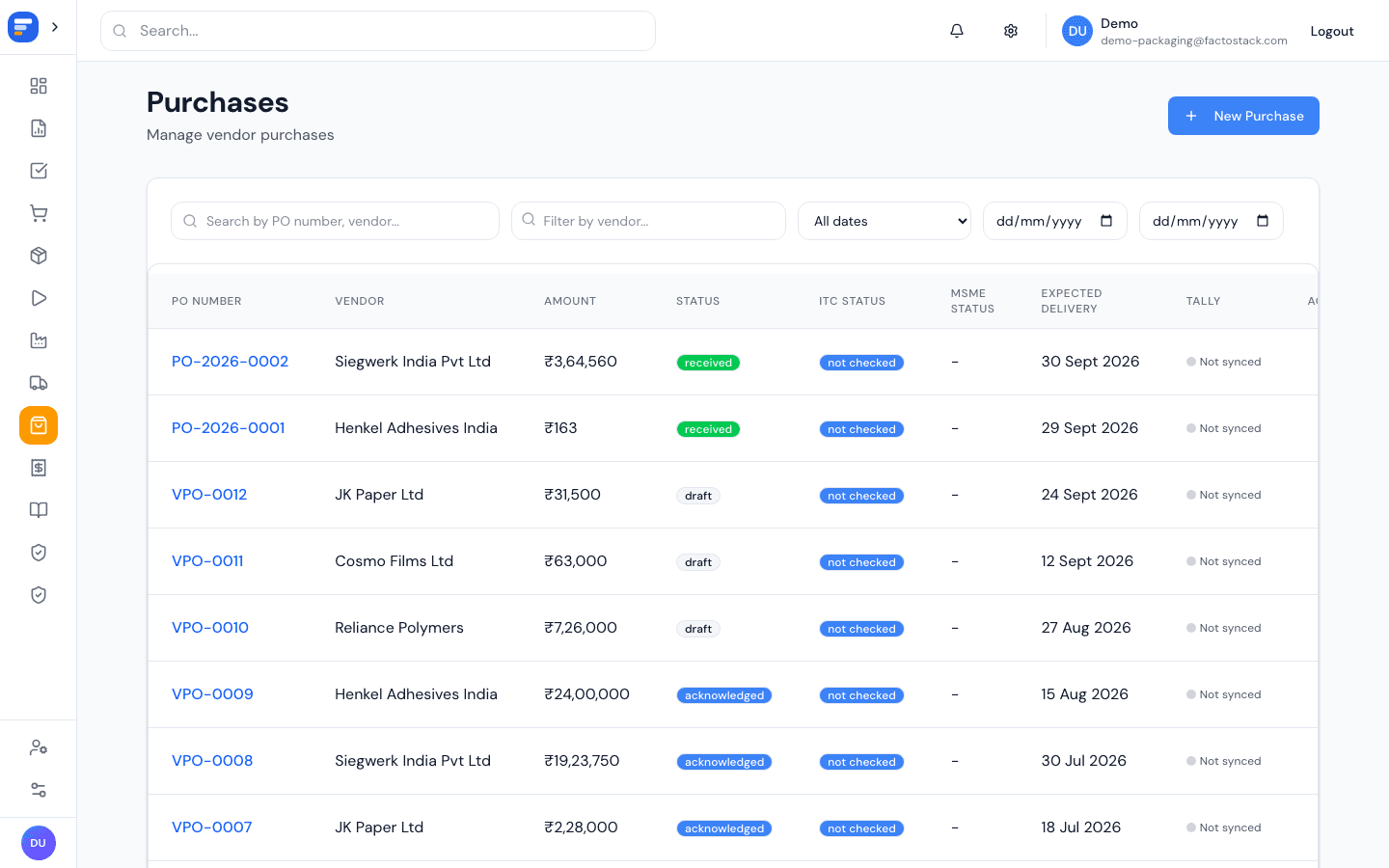This screenshot has height=868, width=1389.
Task: Open the package box icon in sidebar
Action: click(39, 256)
